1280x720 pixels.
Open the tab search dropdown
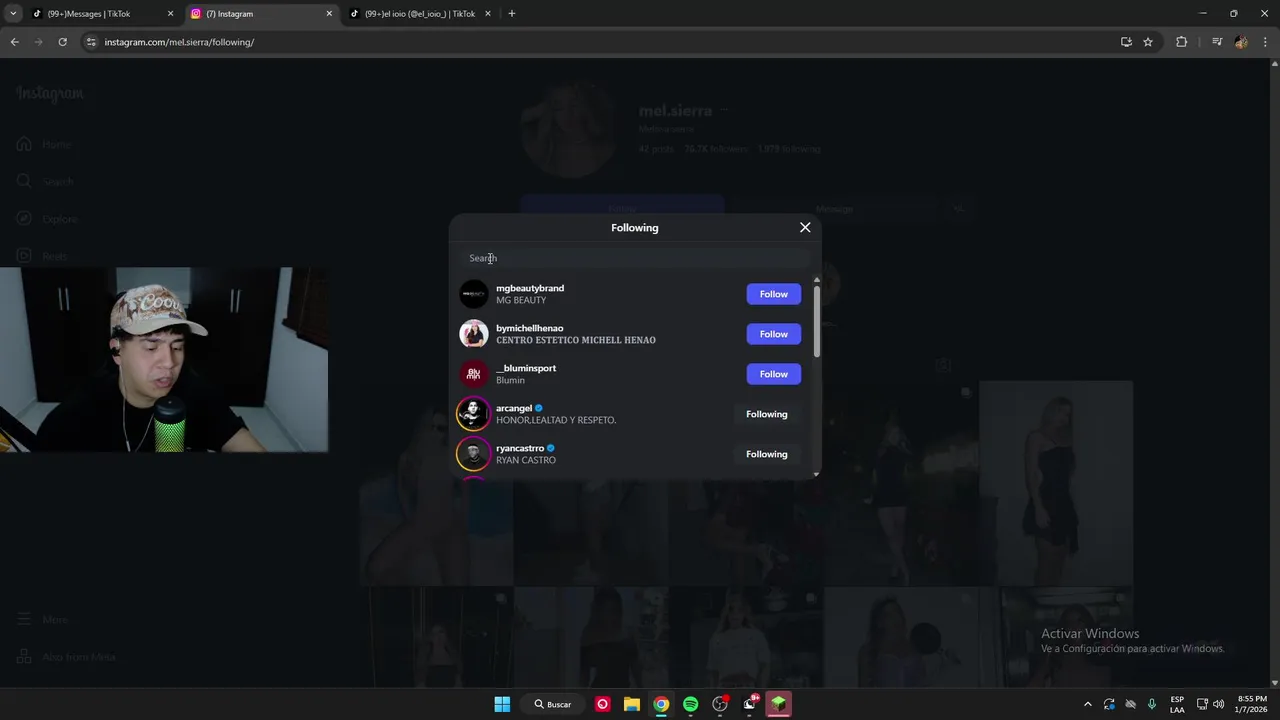pyautogui.click(x=13, y=14)
